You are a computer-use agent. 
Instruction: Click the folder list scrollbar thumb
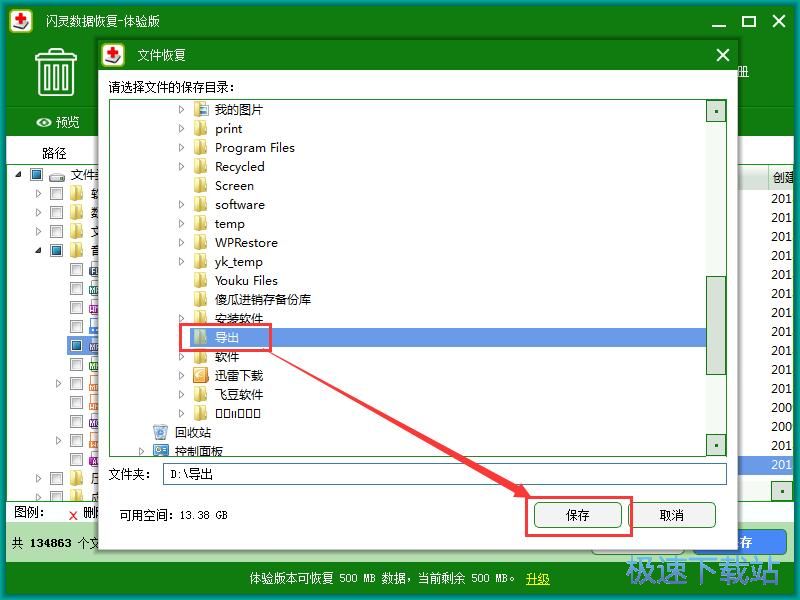click(x=716, y=326)
